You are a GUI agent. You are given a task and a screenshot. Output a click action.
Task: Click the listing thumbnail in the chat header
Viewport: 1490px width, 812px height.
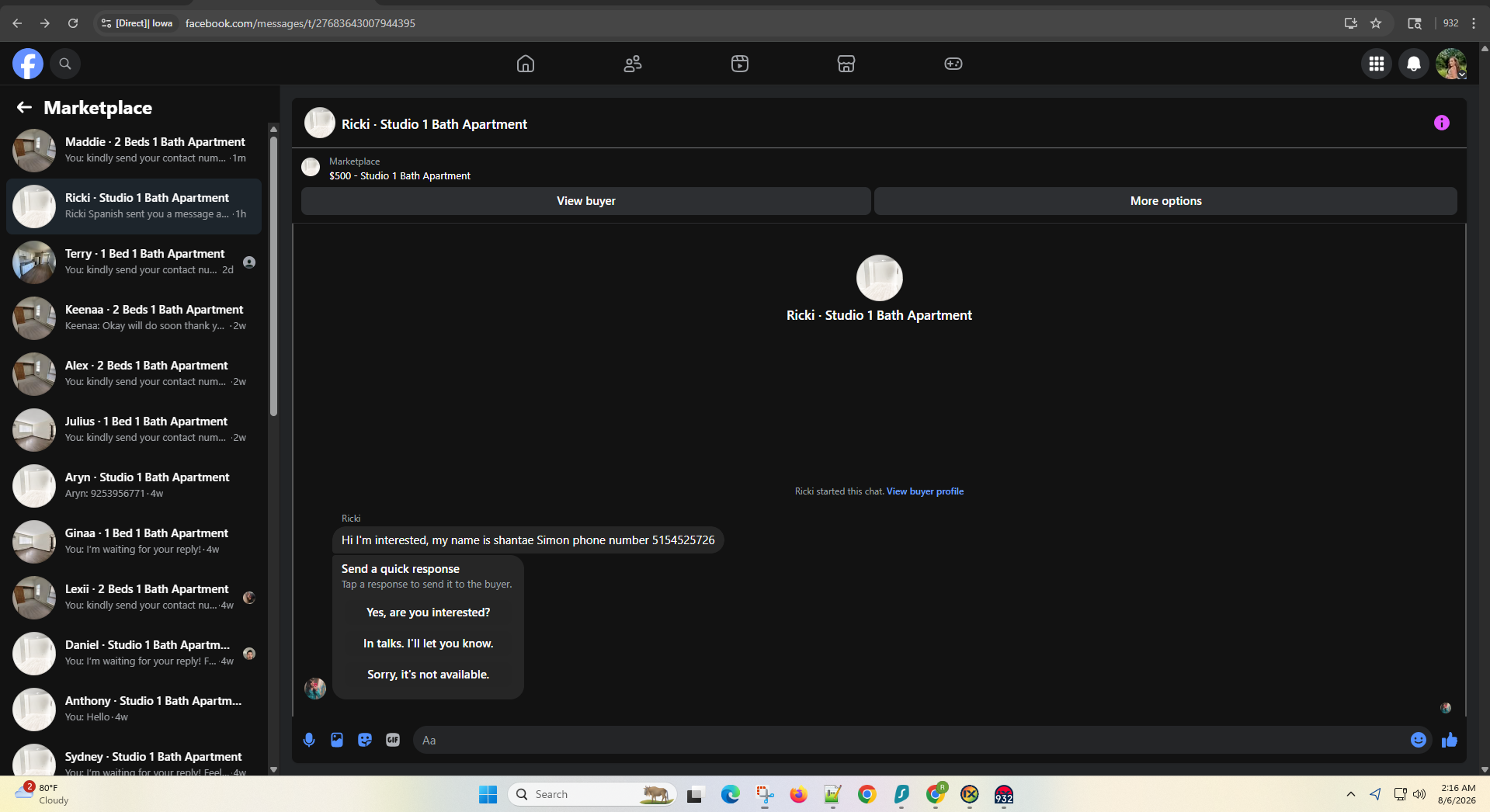(x=320, y=123)
